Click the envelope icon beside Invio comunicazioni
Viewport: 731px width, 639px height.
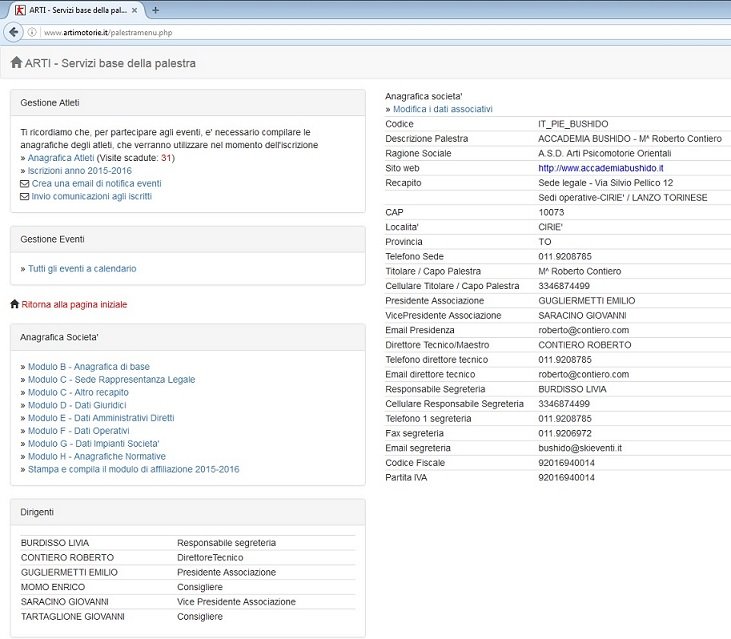tap(25, 197)
